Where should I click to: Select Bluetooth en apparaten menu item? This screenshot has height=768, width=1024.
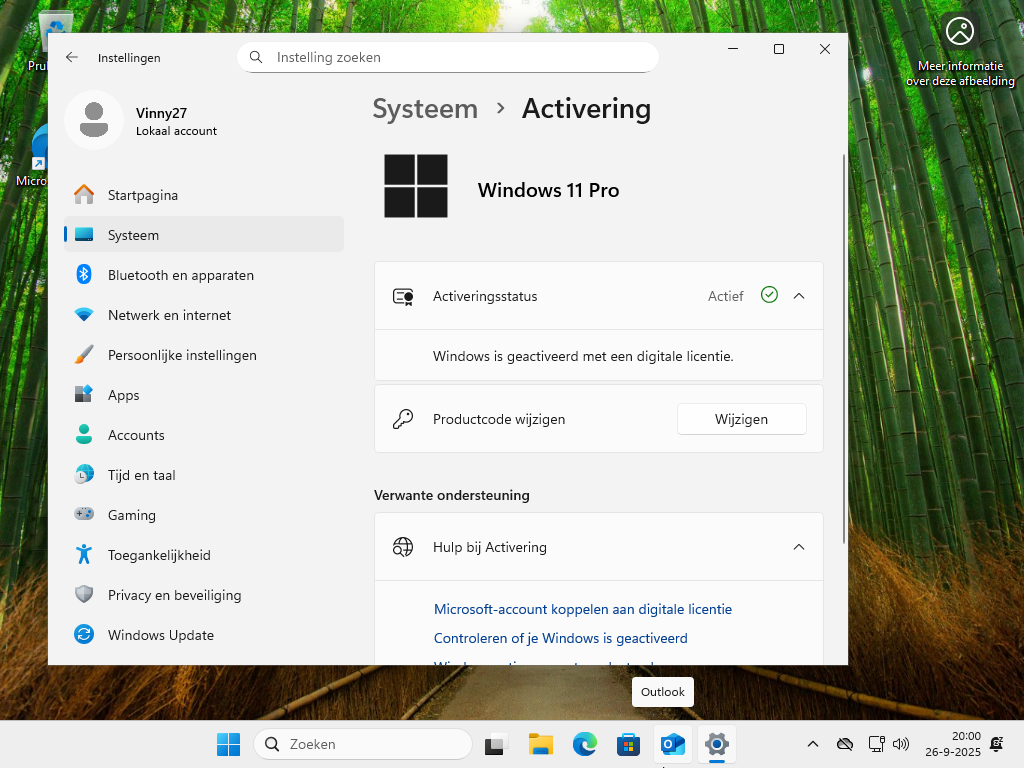pyautogui.click(x=204, y=275)
